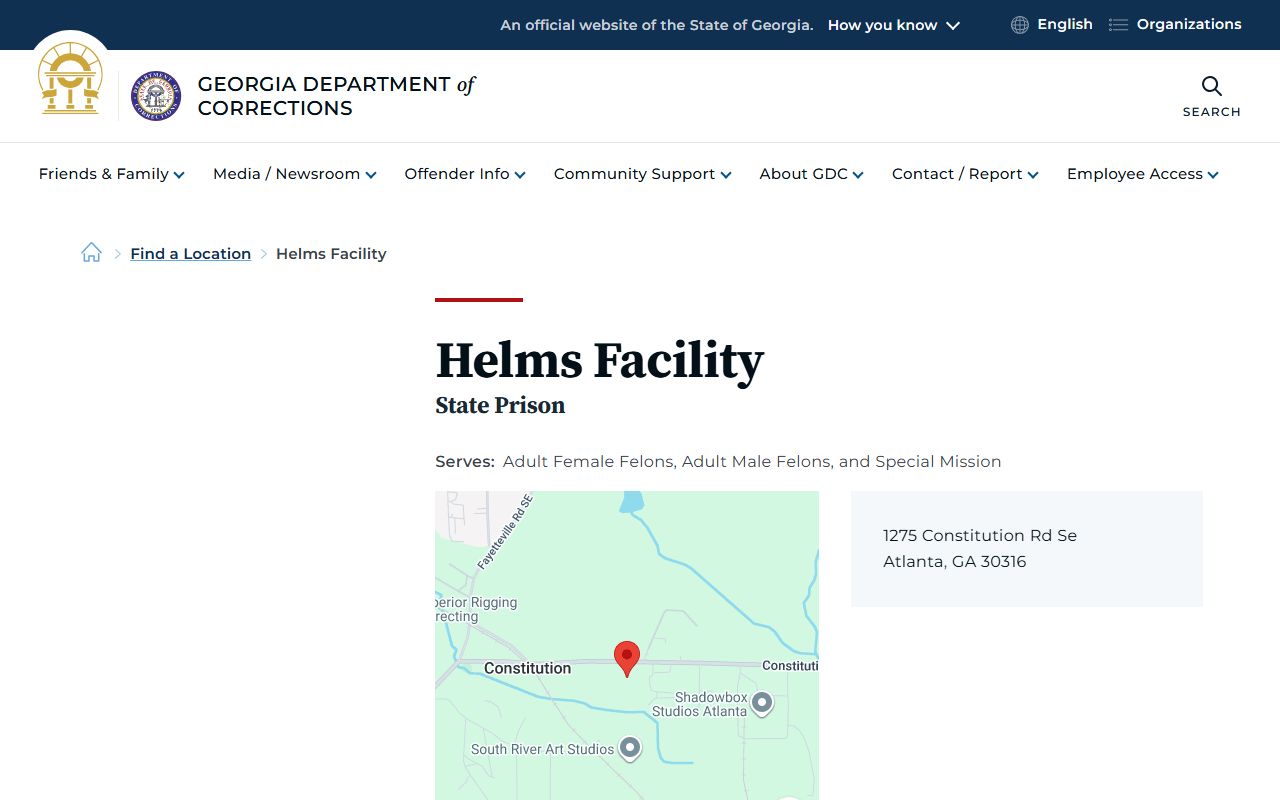The height and width of the screenshot is (800, 1280).
Task: Expand the How you know dropdown
Action: click(x=893, y=25)
